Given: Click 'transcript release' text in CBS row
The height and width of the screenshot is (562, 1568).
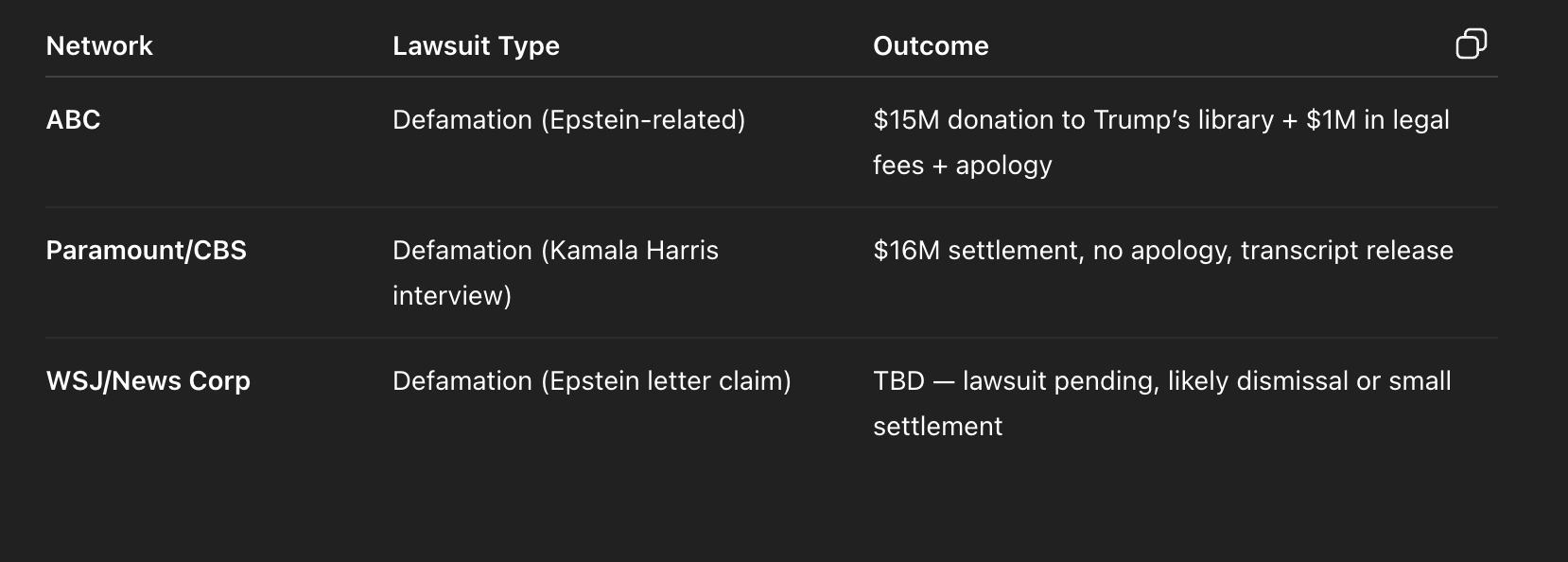Looking at the screenshot, I should [1347, 251].
